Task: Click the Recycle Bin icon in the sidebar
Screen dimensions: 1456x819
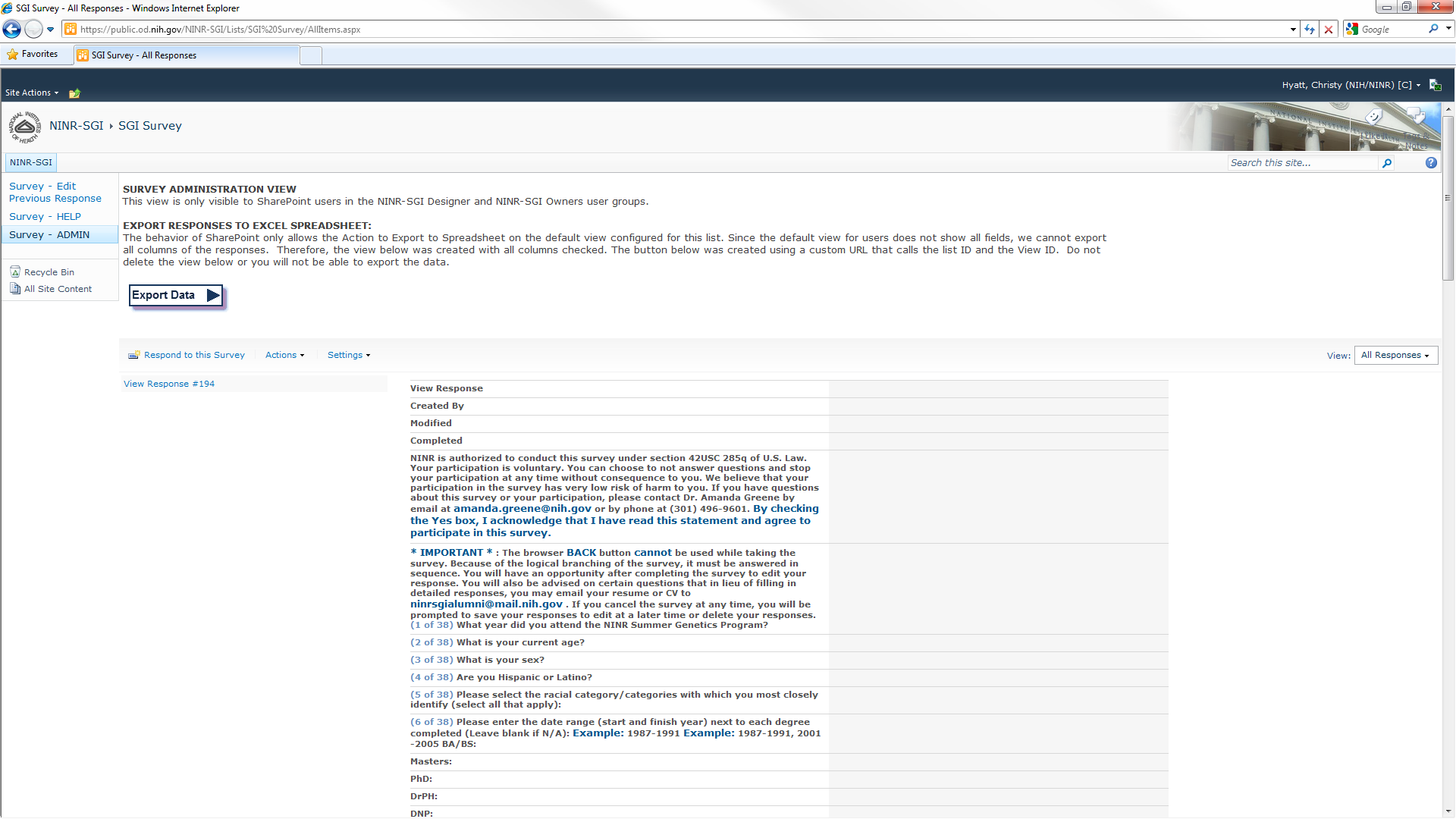Action: pyautogui.click(x=15, y=271)
